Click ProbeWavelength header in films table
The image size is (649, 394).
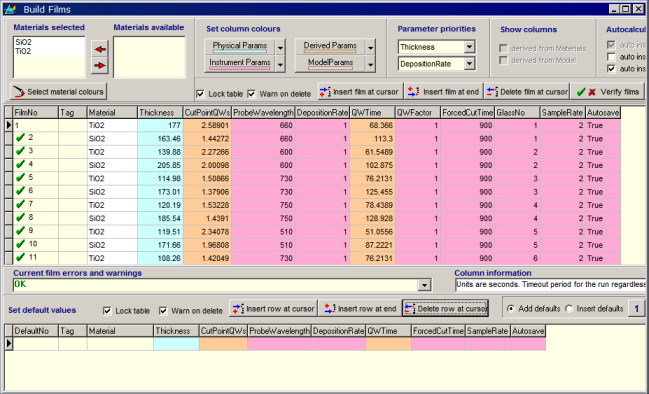tap(263, 113)
